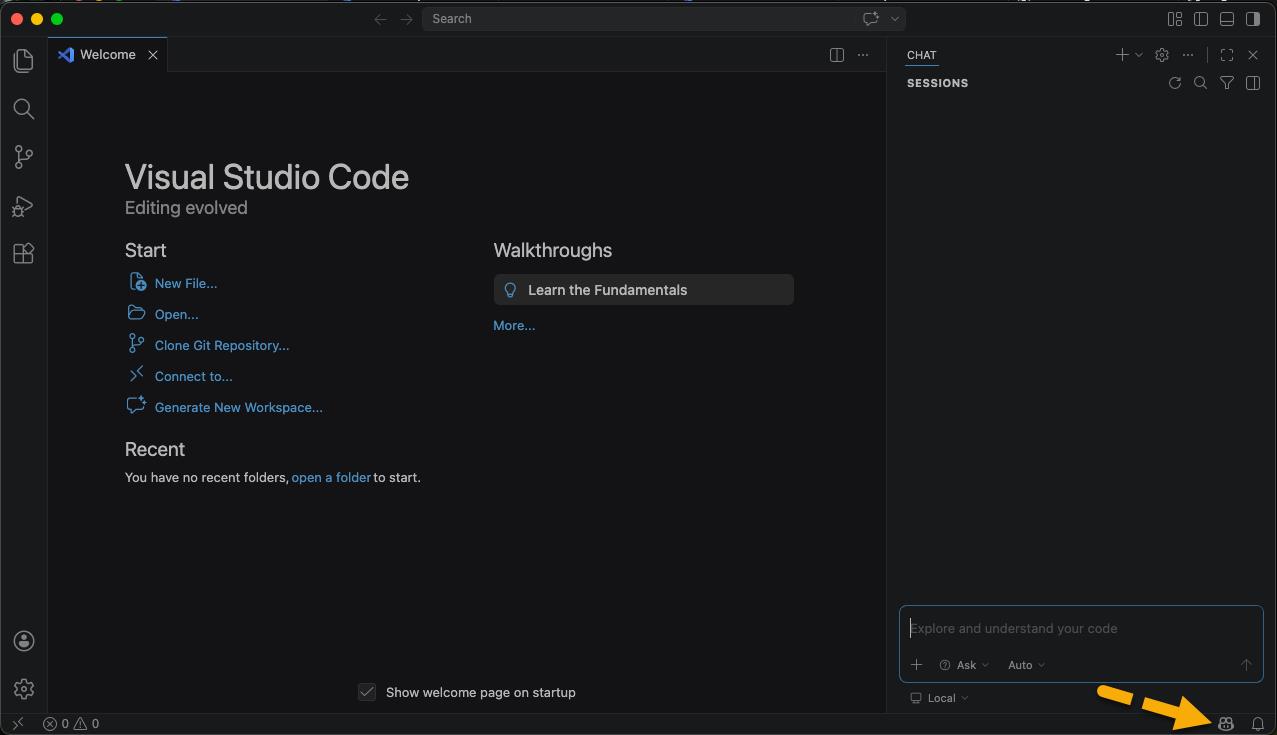Expand the Ask chat mode dropdown

(x=965, y=665)
